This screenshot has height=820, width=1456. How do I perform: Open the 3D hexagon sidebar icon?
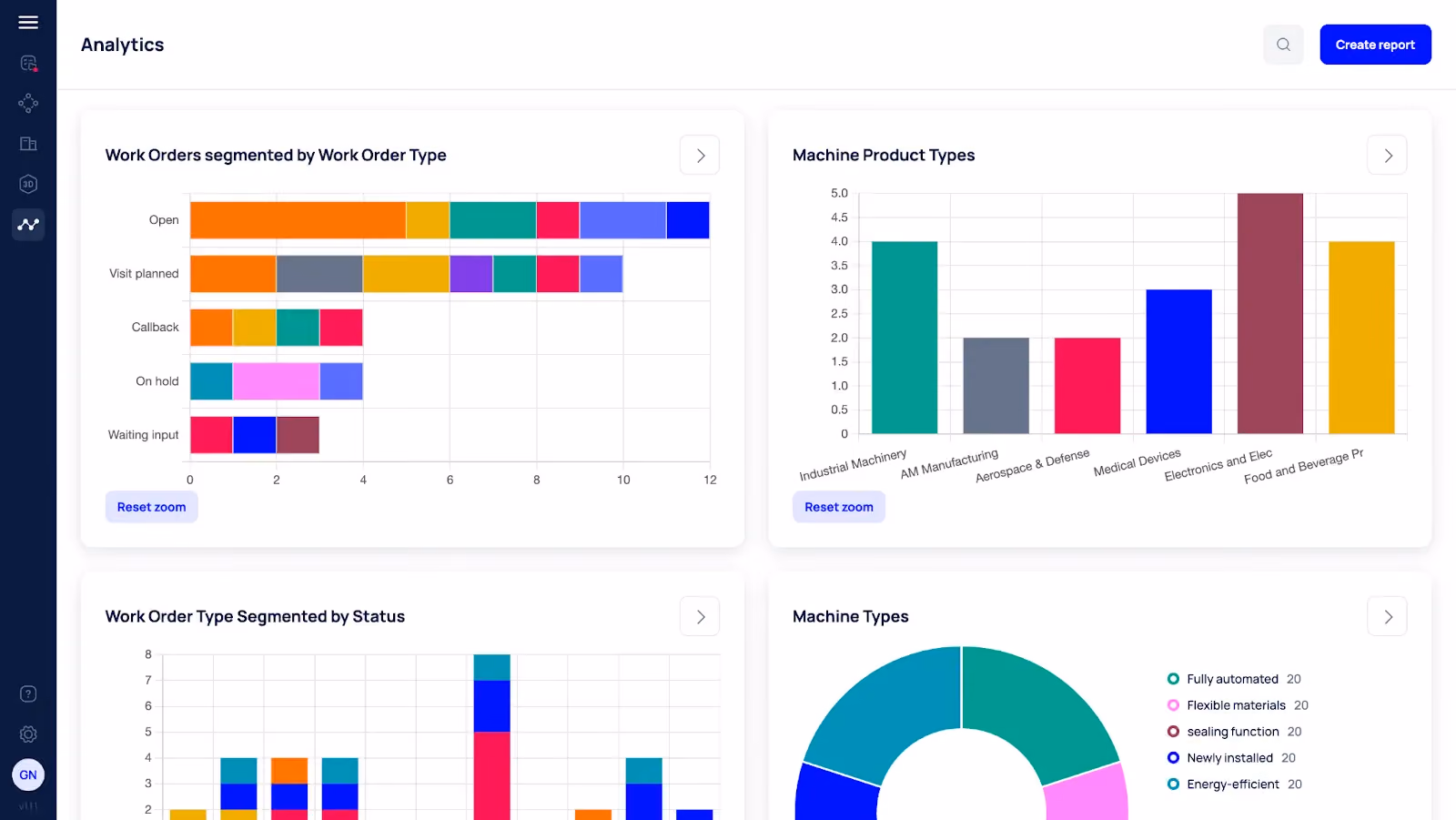pos(28,184)
